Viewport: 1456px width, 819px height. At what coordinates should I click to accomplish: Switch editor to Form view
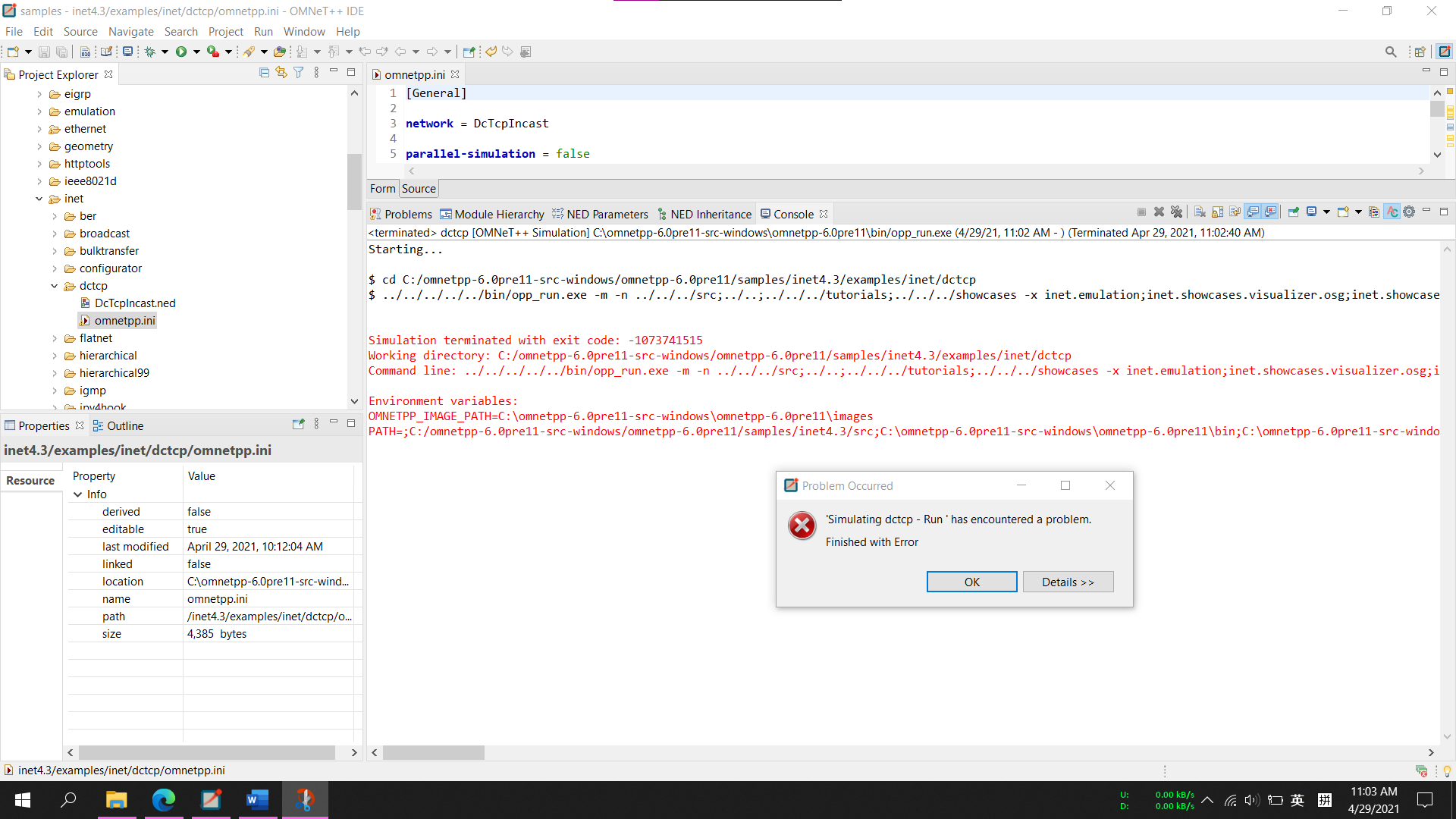pyautogui.click(x=382, y=188)
